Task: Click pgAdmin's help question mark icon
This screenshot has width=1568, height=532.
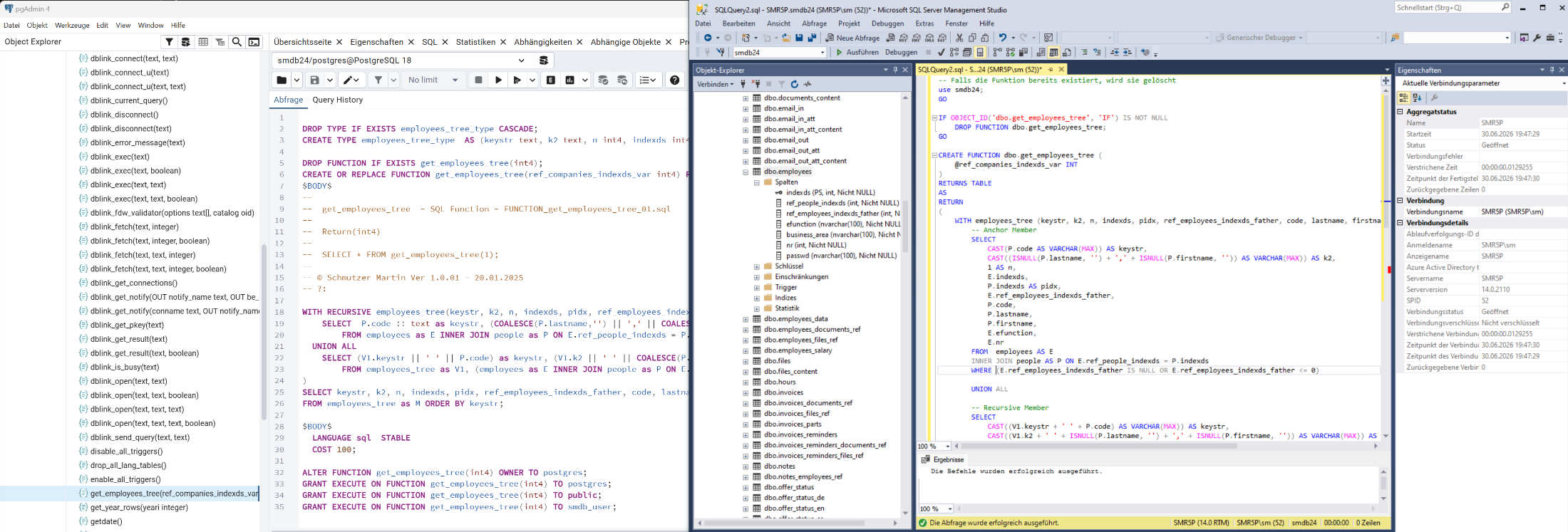Action: point(674,80)
